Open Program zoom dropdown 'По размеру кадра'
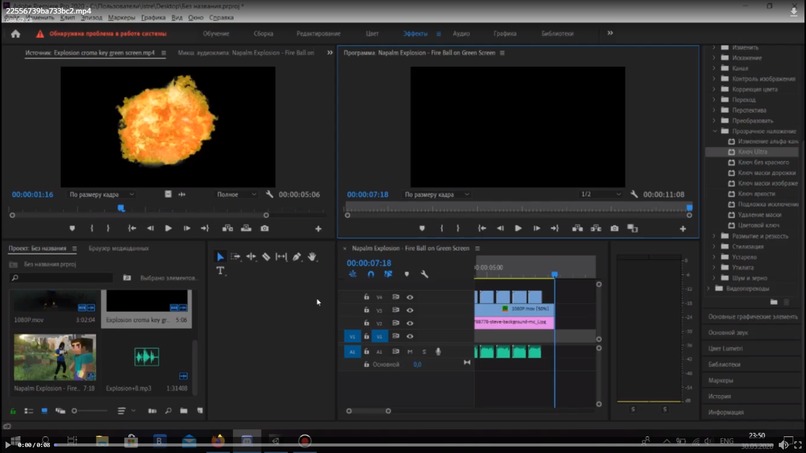This screenshot has height=453, width=806. (436, 194)
